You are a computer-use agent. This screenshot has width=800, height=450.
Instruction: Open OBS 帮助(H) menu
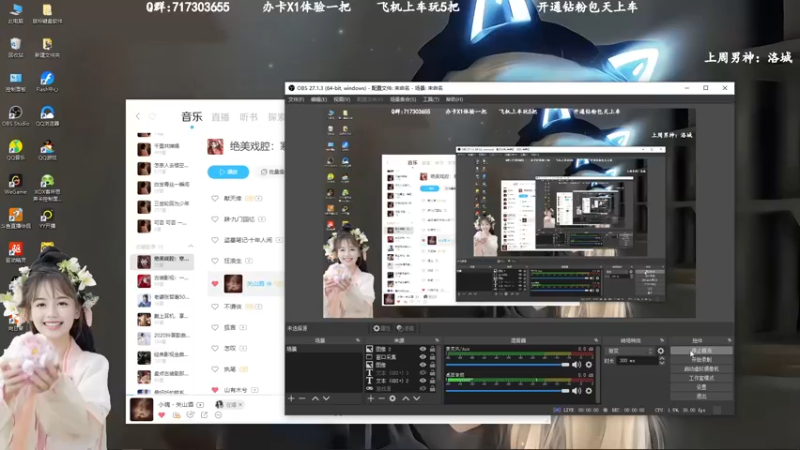click(x=455, y=99)
